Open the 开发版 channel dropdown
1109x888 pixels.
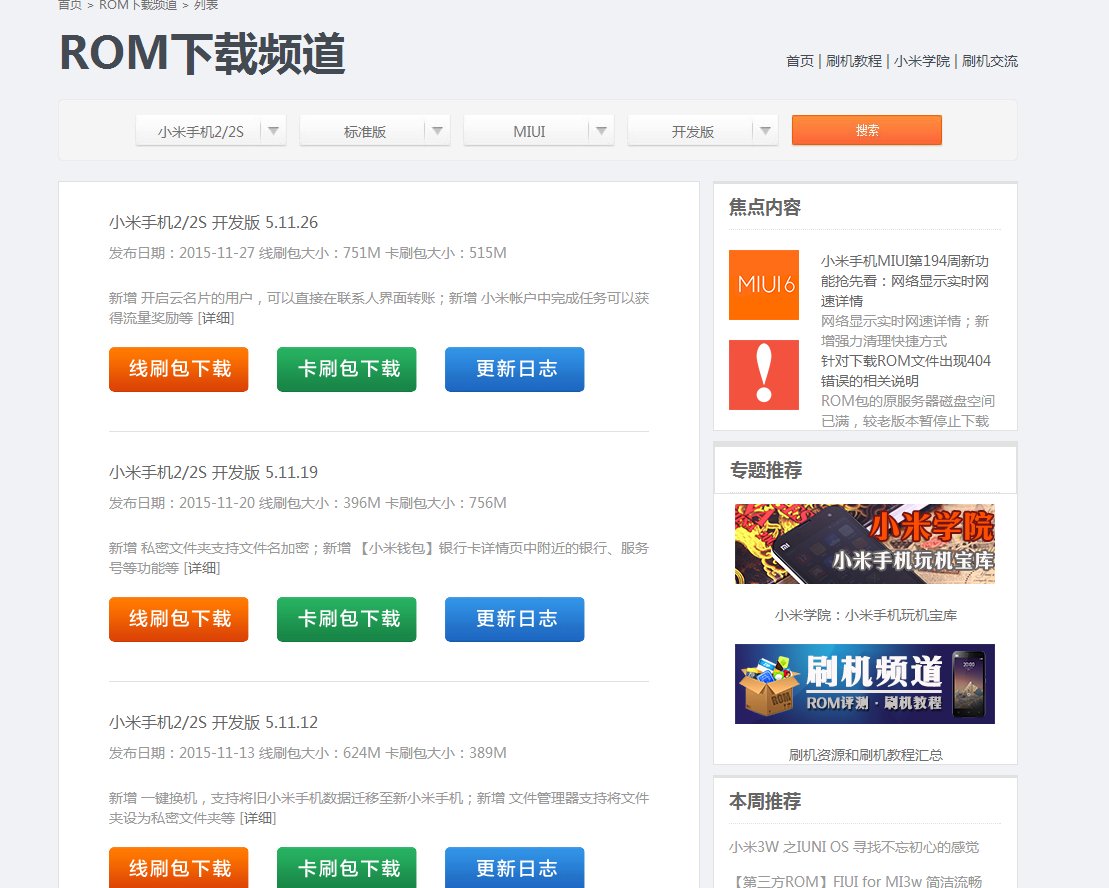pyautogui.click(x=703, y=130)
